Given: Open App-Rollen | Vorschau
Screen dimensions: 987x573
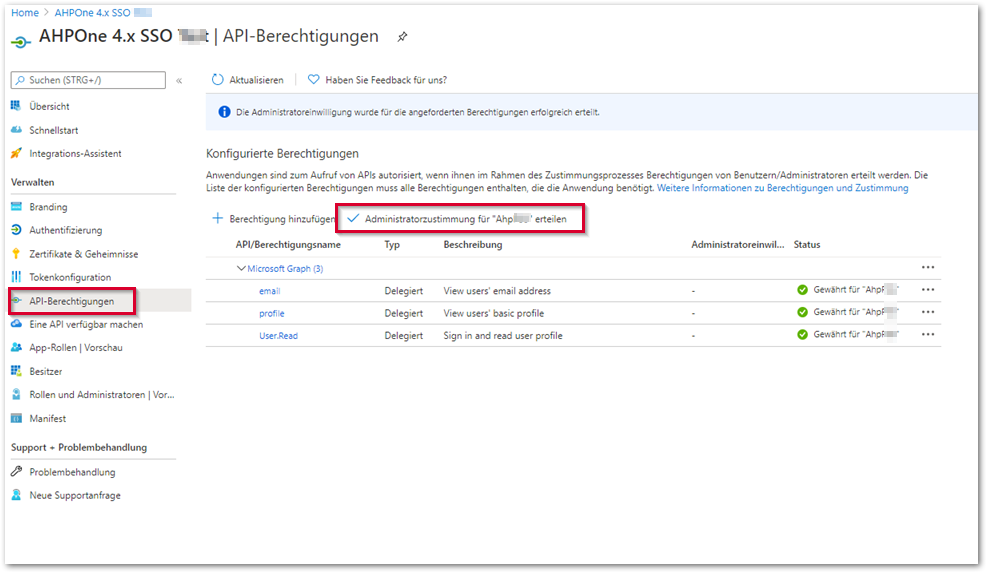Looking at the screenshot, I should coord(76,348).
